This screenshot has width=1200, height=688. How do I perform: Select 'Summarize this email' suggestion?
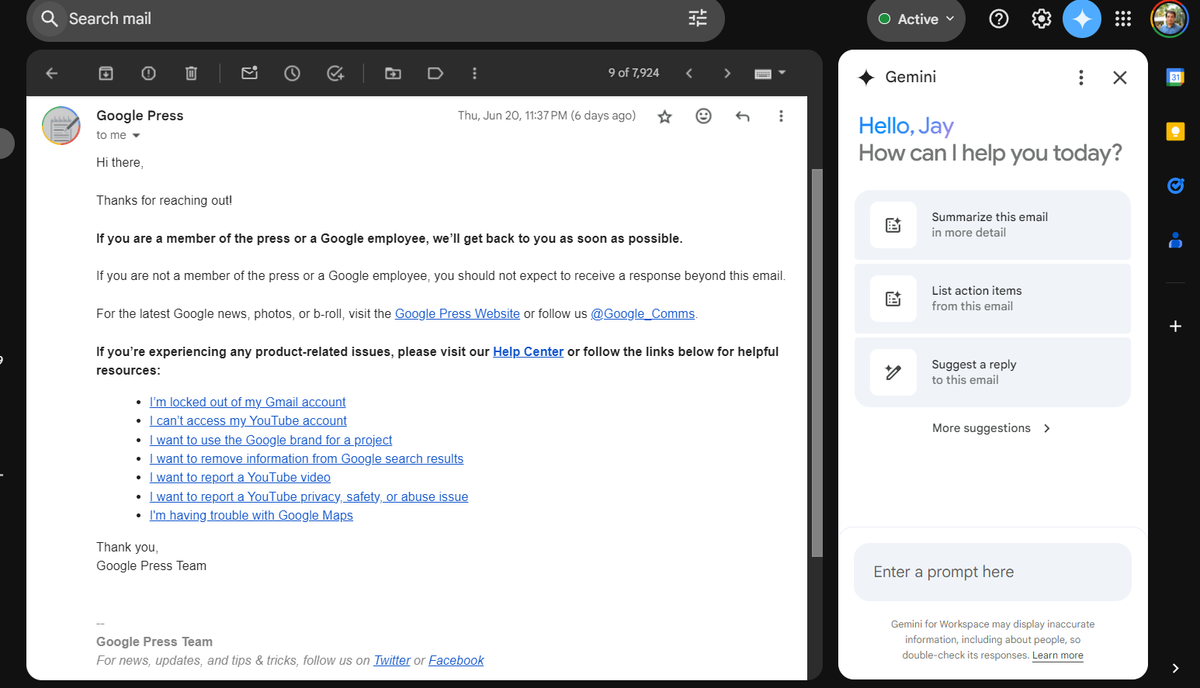[991, 224]
